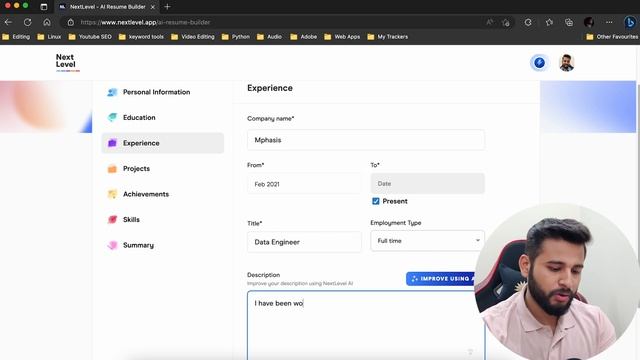Open browser collections icon
Viewport: 640px width, 360px height.
569,22
